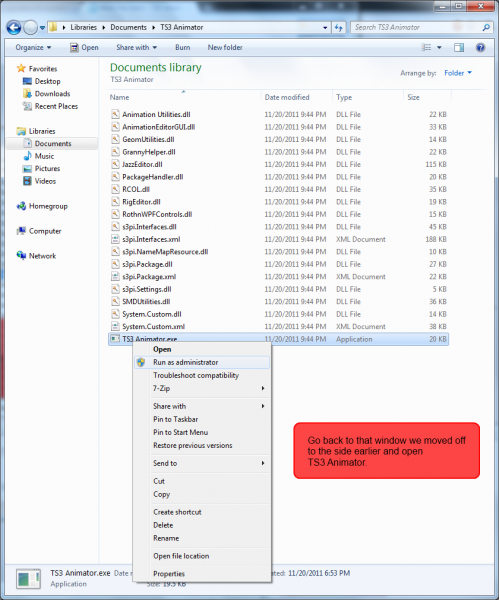Open the view options dropdown arrow

coord(439,47)
